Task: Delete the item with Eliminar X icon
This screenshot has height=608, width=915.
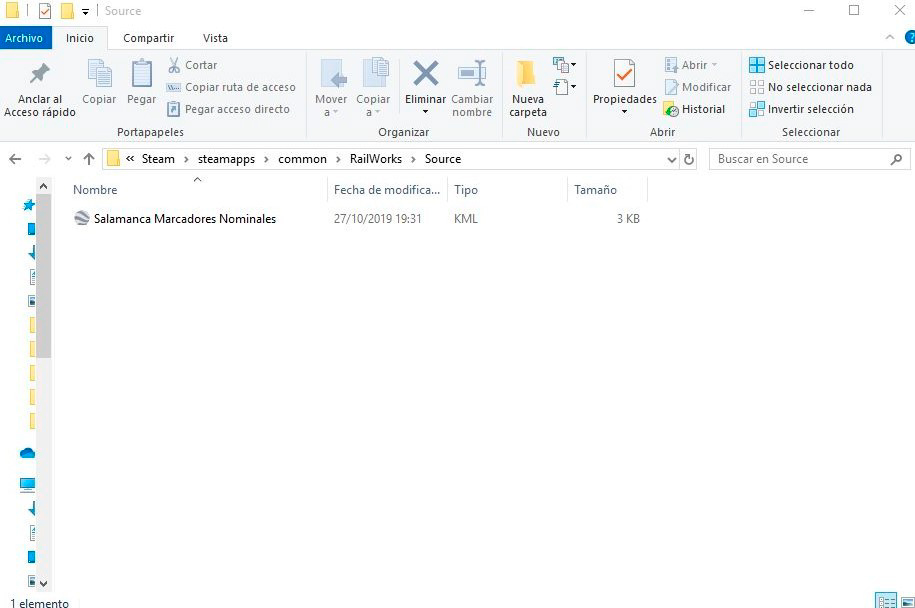Action: [425, 74]
